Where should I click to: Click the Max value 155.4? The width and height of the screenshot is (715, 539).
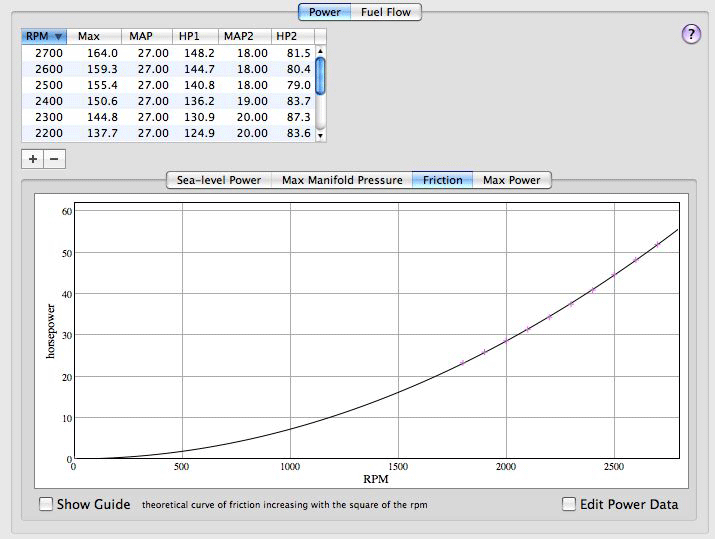(x=102, y=85)
